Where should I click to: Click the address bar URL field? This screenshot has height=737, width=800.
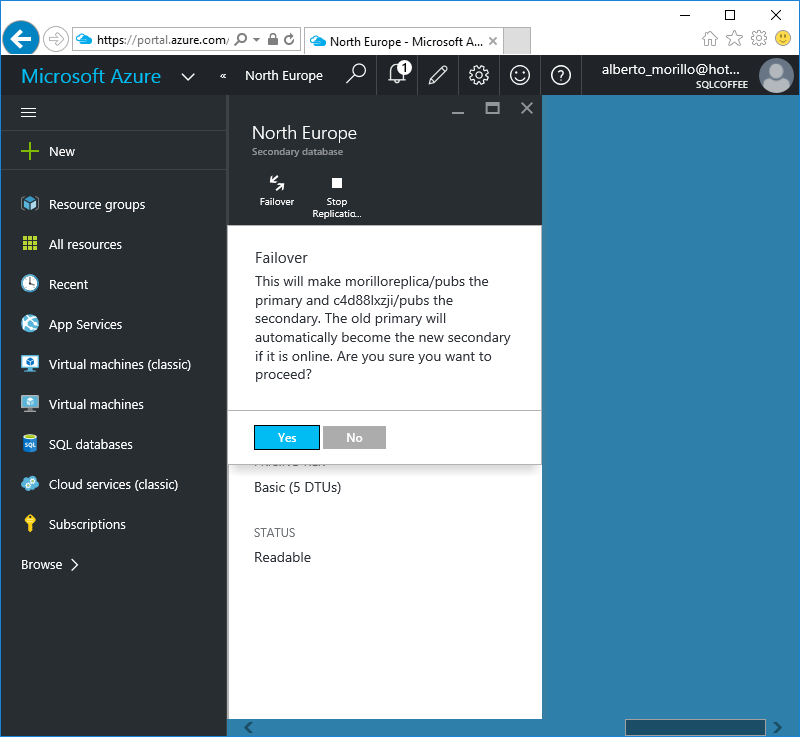pos(162,40)
